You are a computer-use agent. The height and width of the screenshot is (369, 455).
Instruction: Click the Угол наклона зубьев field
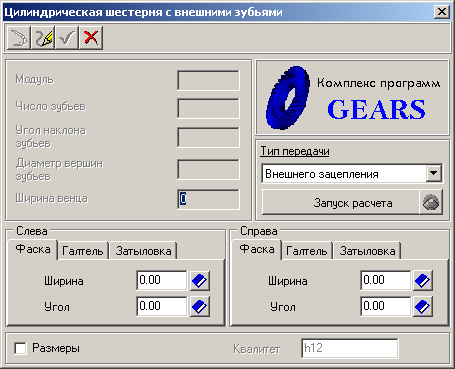coord(208,137)
